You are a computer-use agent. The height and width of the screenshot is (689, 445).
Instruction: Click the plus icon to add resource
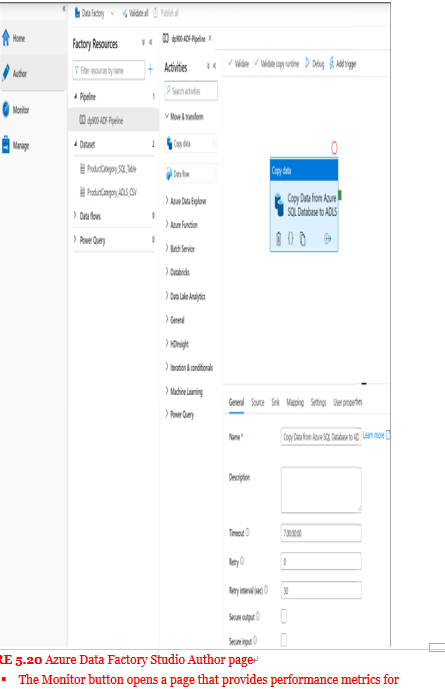pos(150,69)
